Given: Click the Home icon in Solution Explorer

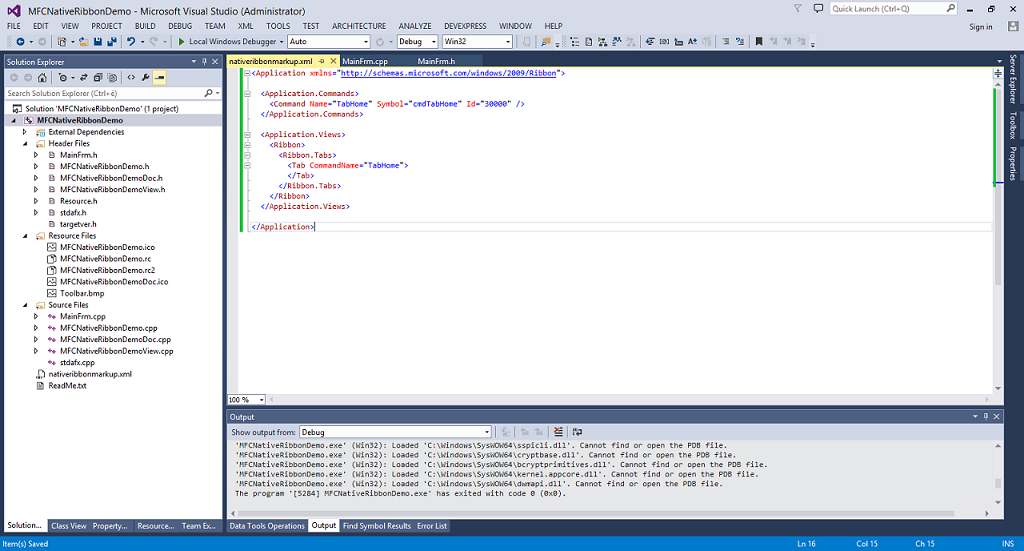Looking at the screenshot, I should [x=42, y=78].
